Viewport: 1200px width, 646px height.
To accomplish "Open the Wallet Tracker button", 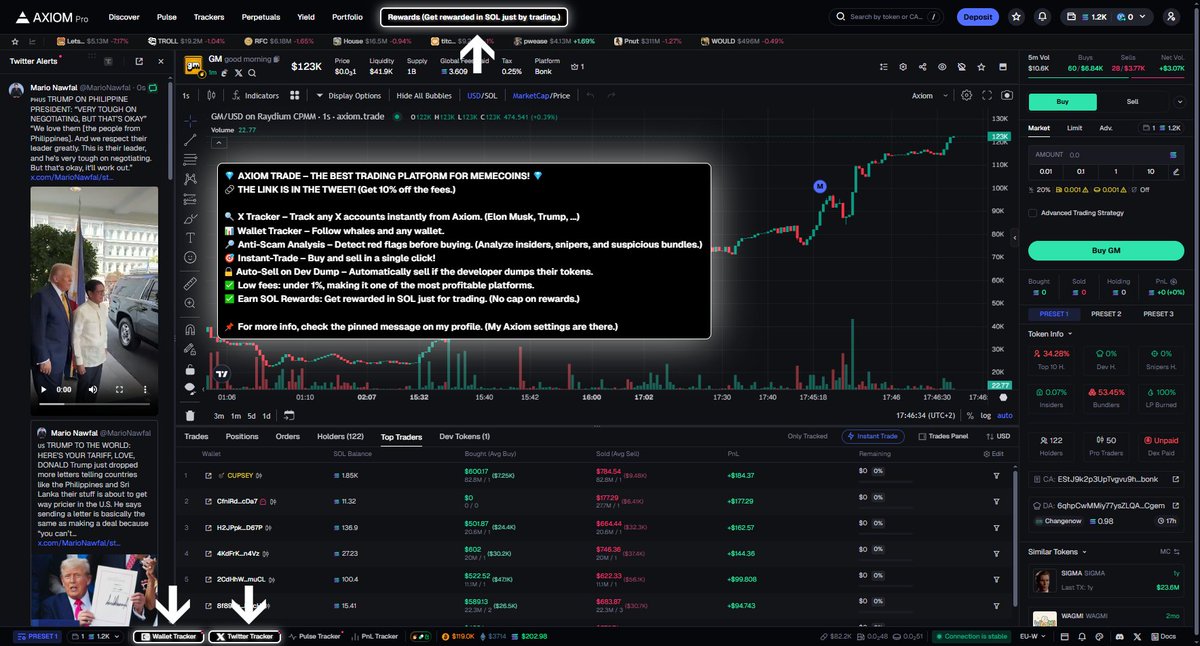I will pos(168,636).
